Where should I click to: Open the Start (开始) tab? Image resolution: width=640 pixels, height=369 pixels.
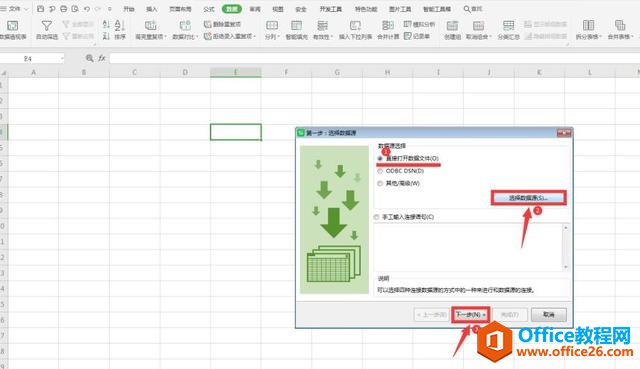pos(129,9)
